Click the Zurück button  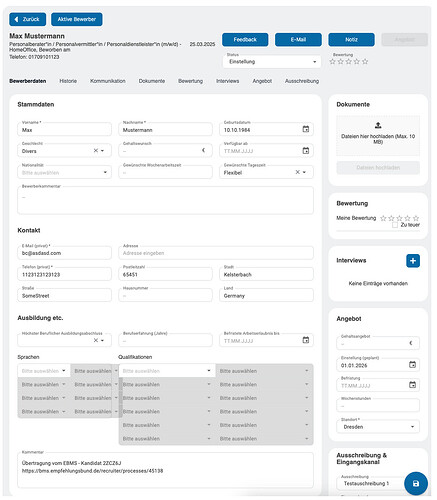[x=28, y=19]
